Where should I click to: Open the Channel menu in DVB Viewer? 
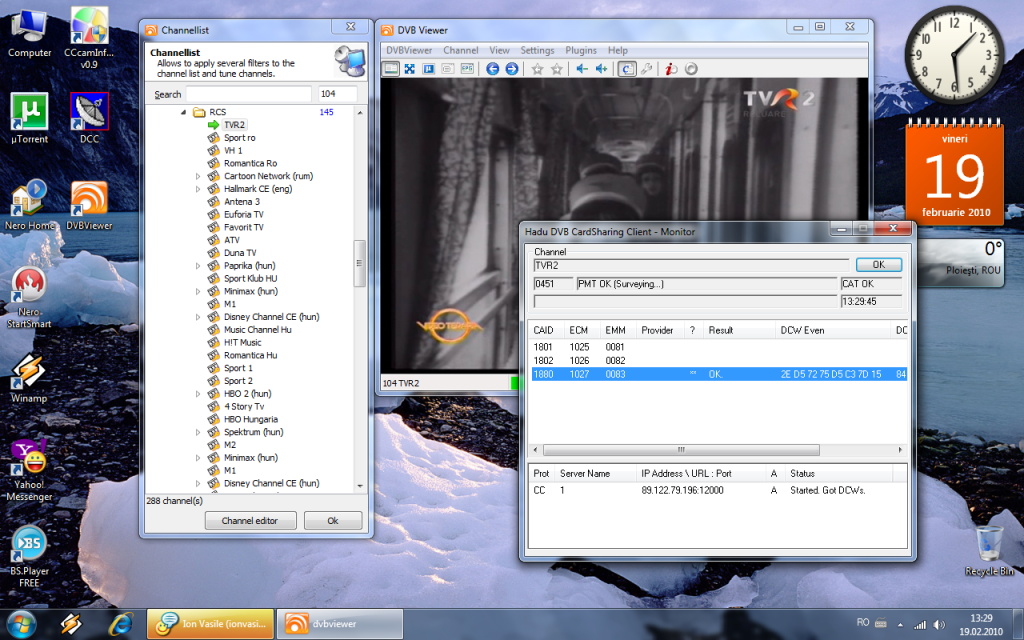click(x=460, y=50)
